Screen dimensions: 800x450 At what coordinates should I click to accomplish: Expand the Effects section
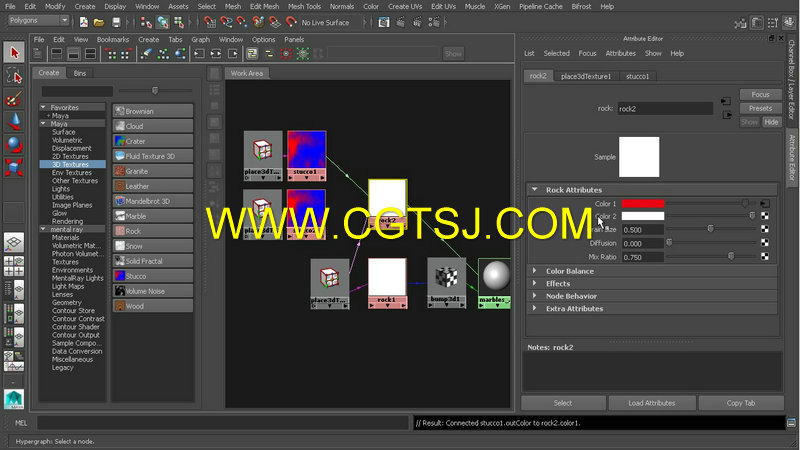[534, 283]
